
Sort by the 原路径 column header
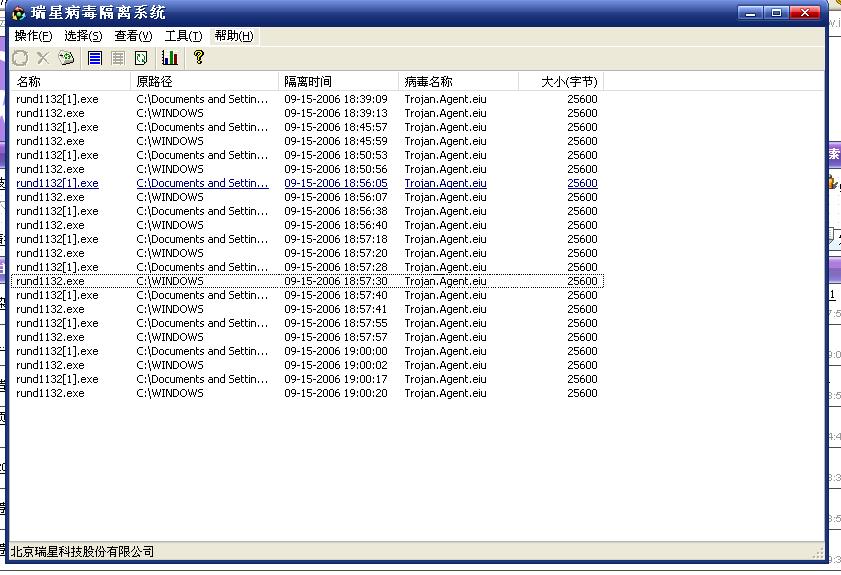204,82
